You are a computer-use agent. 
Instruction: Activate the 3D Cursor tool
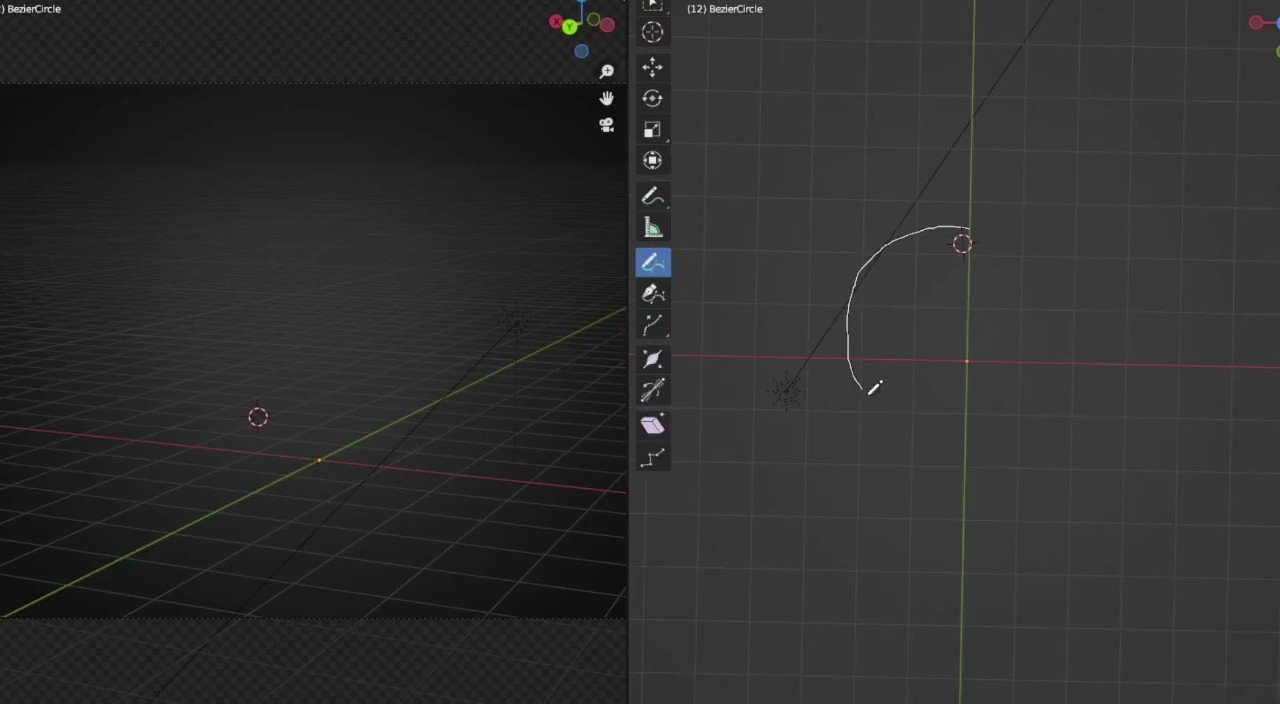pos(652,32)
